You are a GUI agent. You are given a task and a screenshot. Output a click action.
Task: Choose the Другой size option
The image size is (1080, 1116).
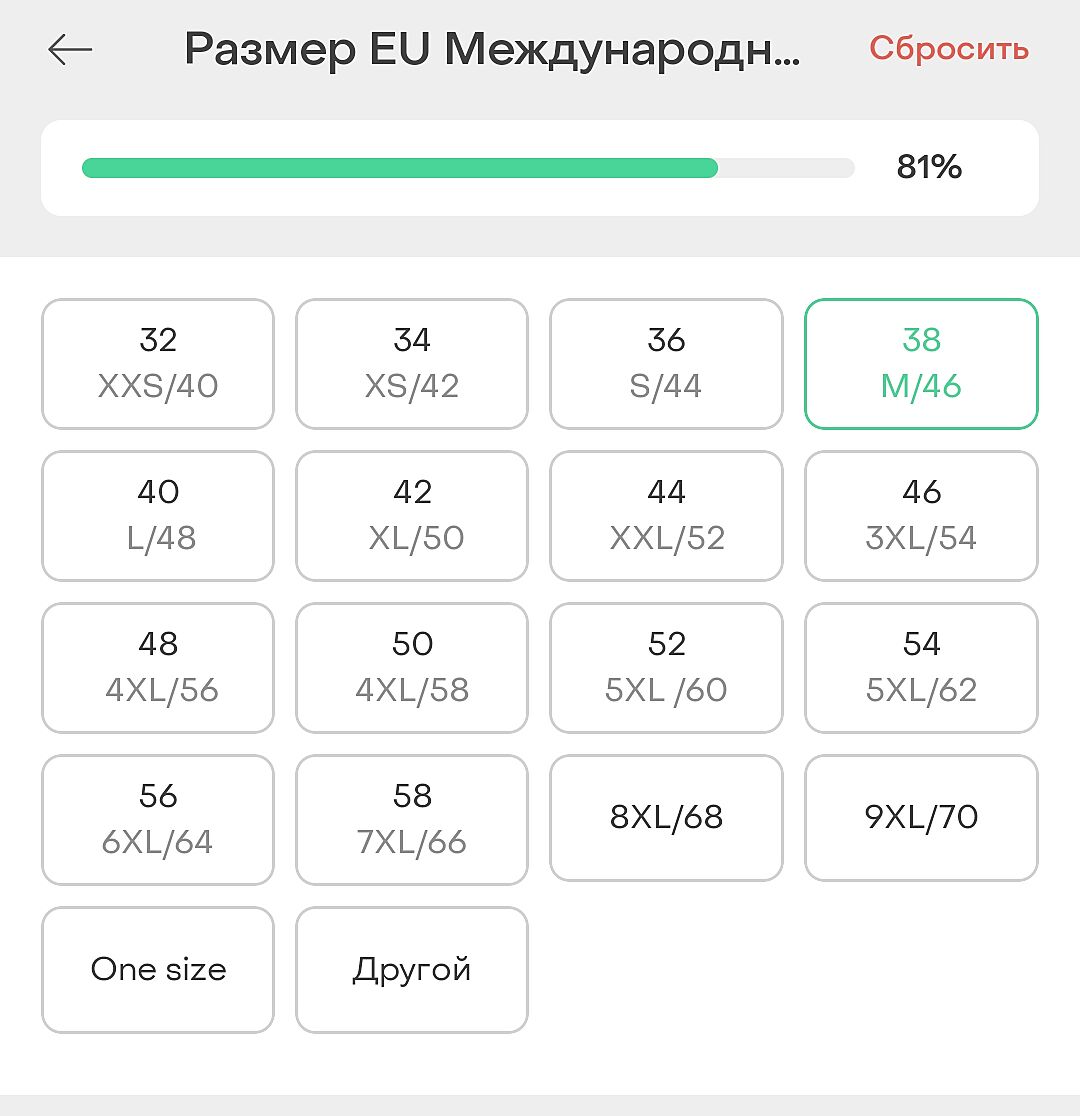(x=412, y=970)
